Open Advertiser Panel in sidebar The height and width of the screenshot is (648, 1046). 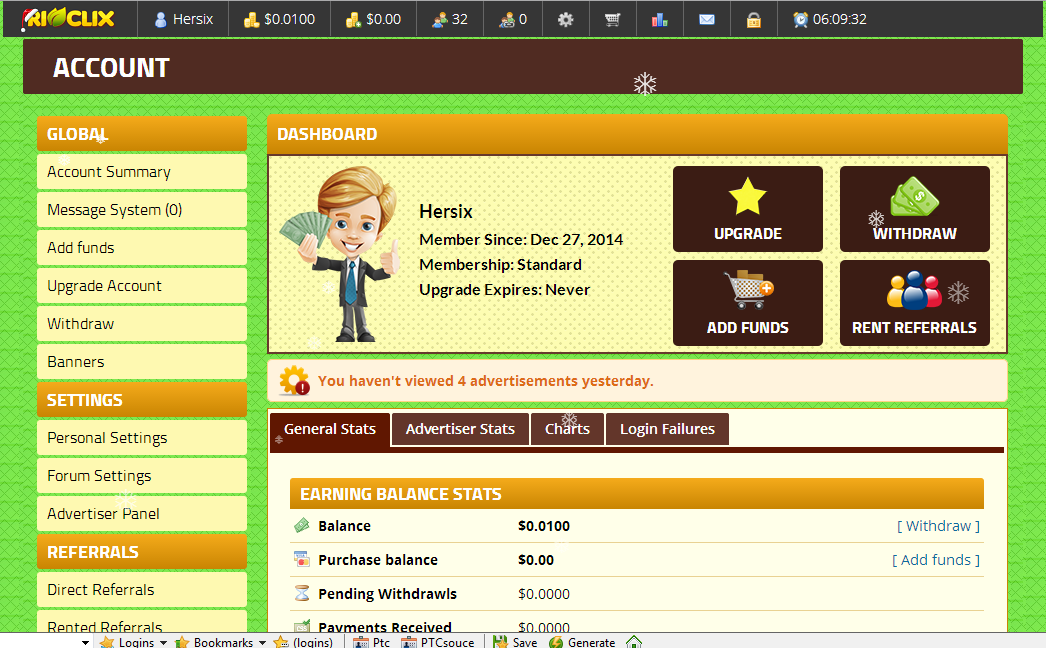(142, 514)
